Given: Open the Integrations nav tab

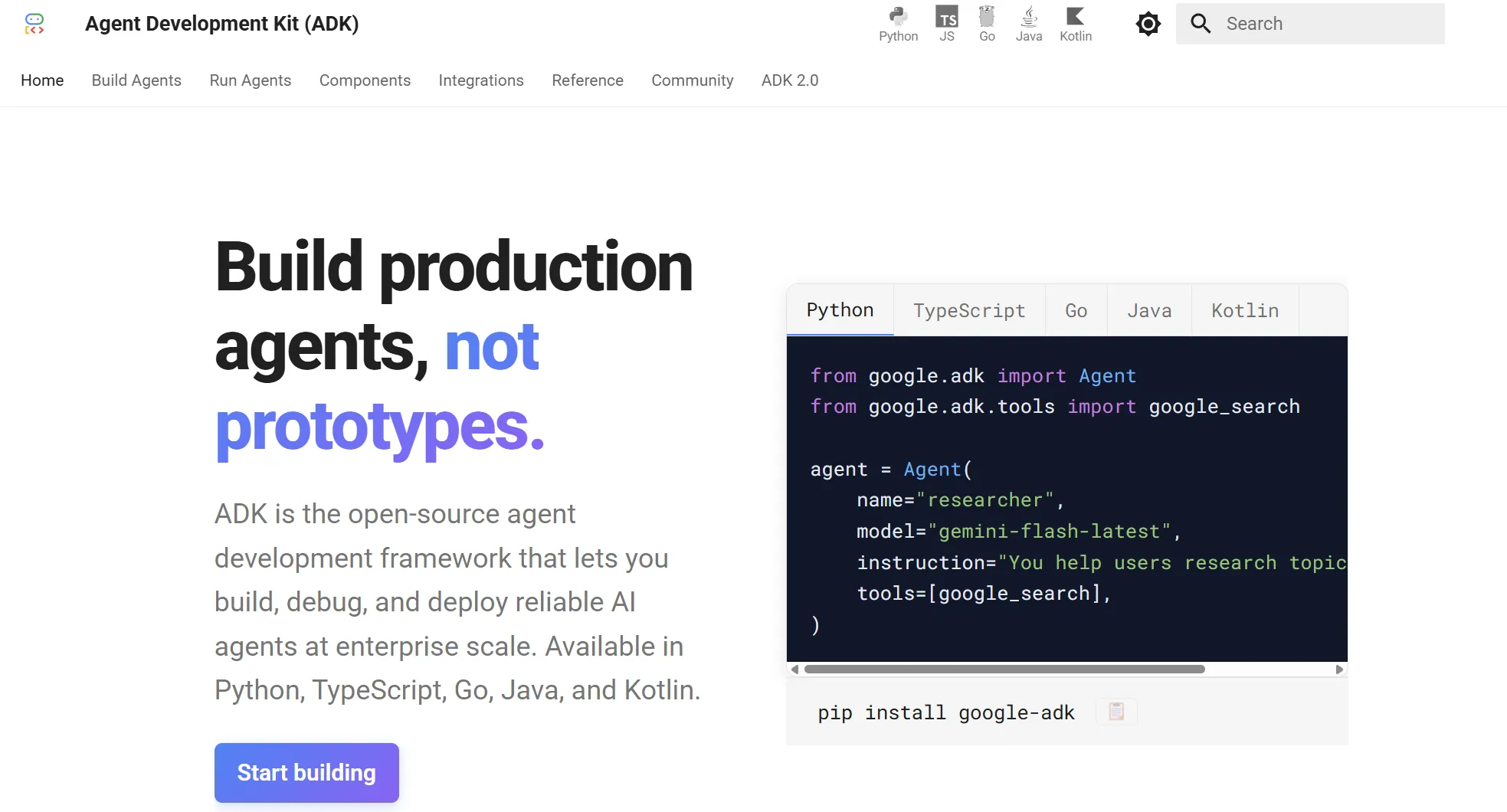Looking at the screenshot, I should [481, 80].
